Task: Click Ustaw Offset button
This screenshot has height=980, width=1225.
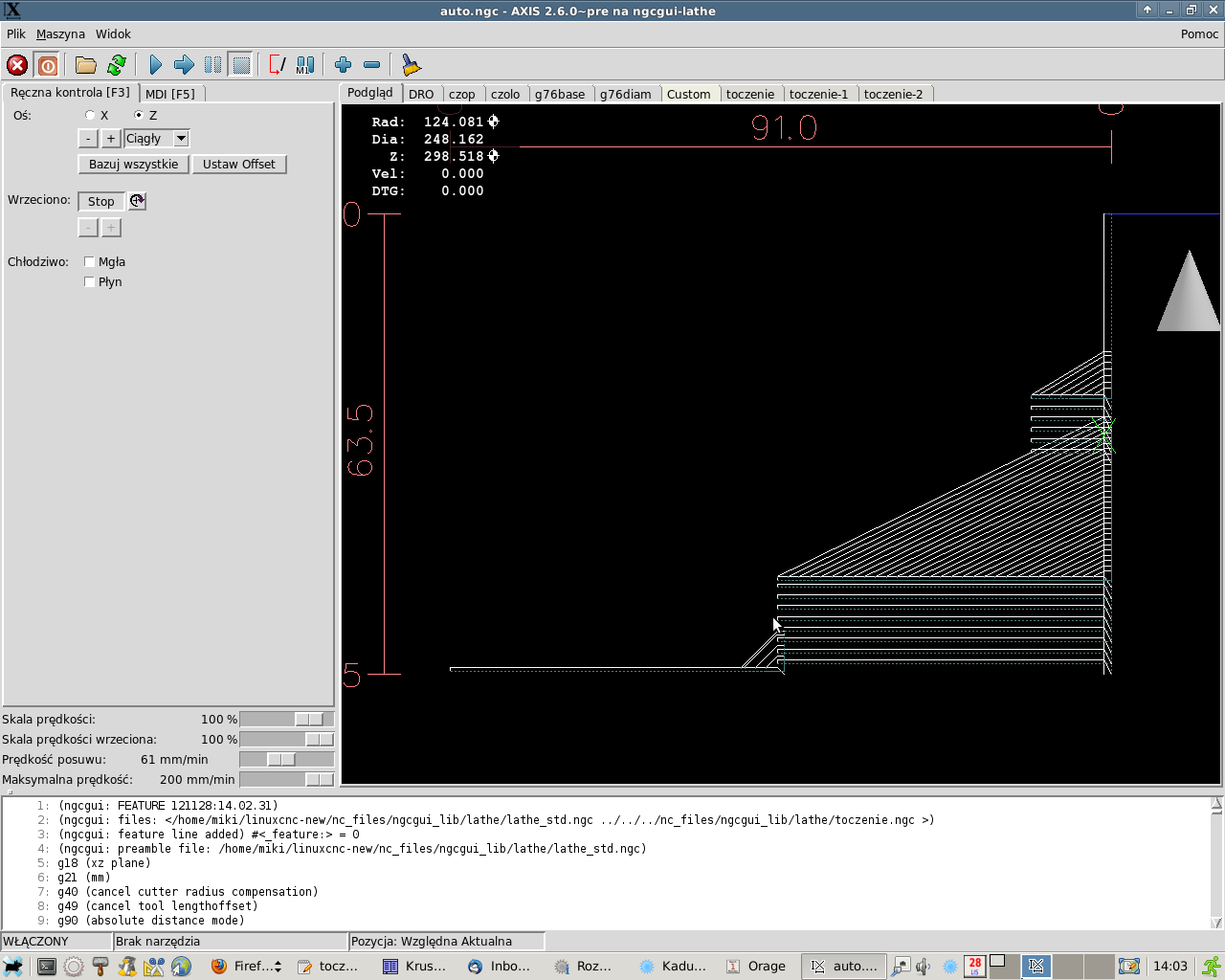Action: (239, 165)
